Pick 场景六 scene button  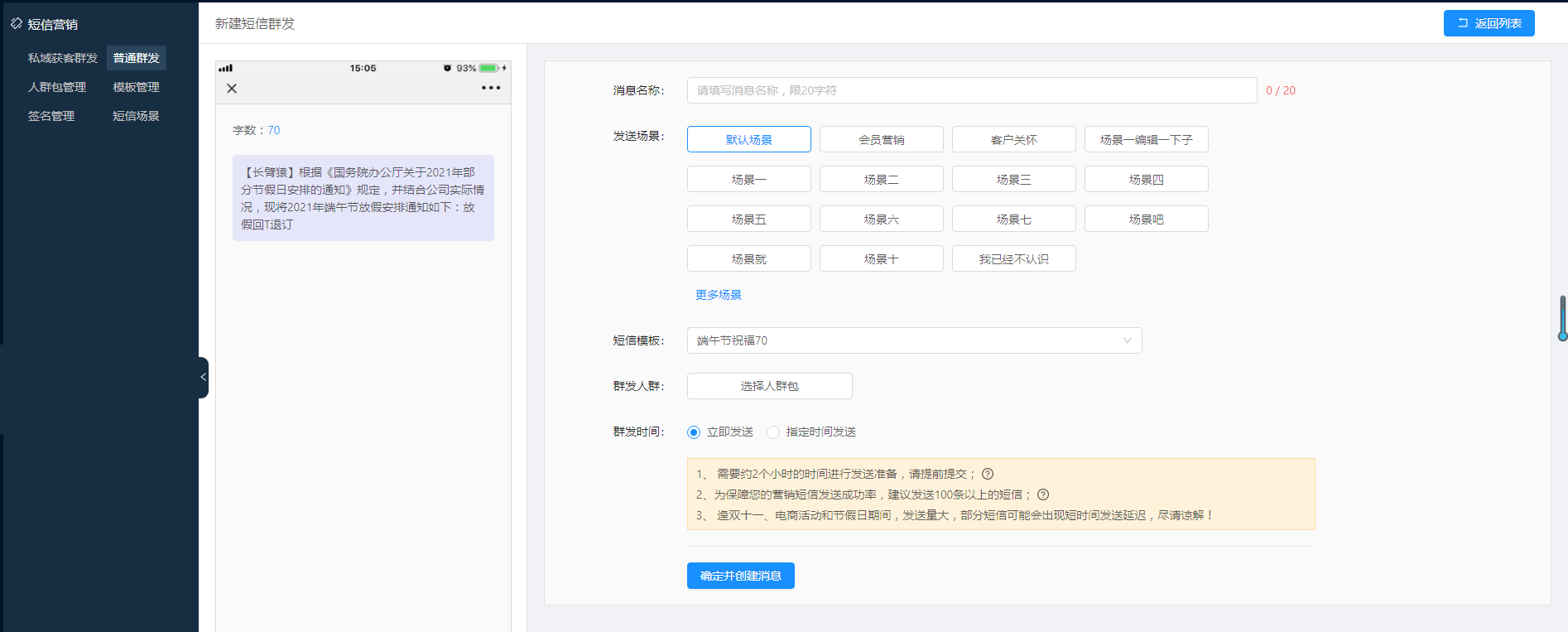pos(882,219)
